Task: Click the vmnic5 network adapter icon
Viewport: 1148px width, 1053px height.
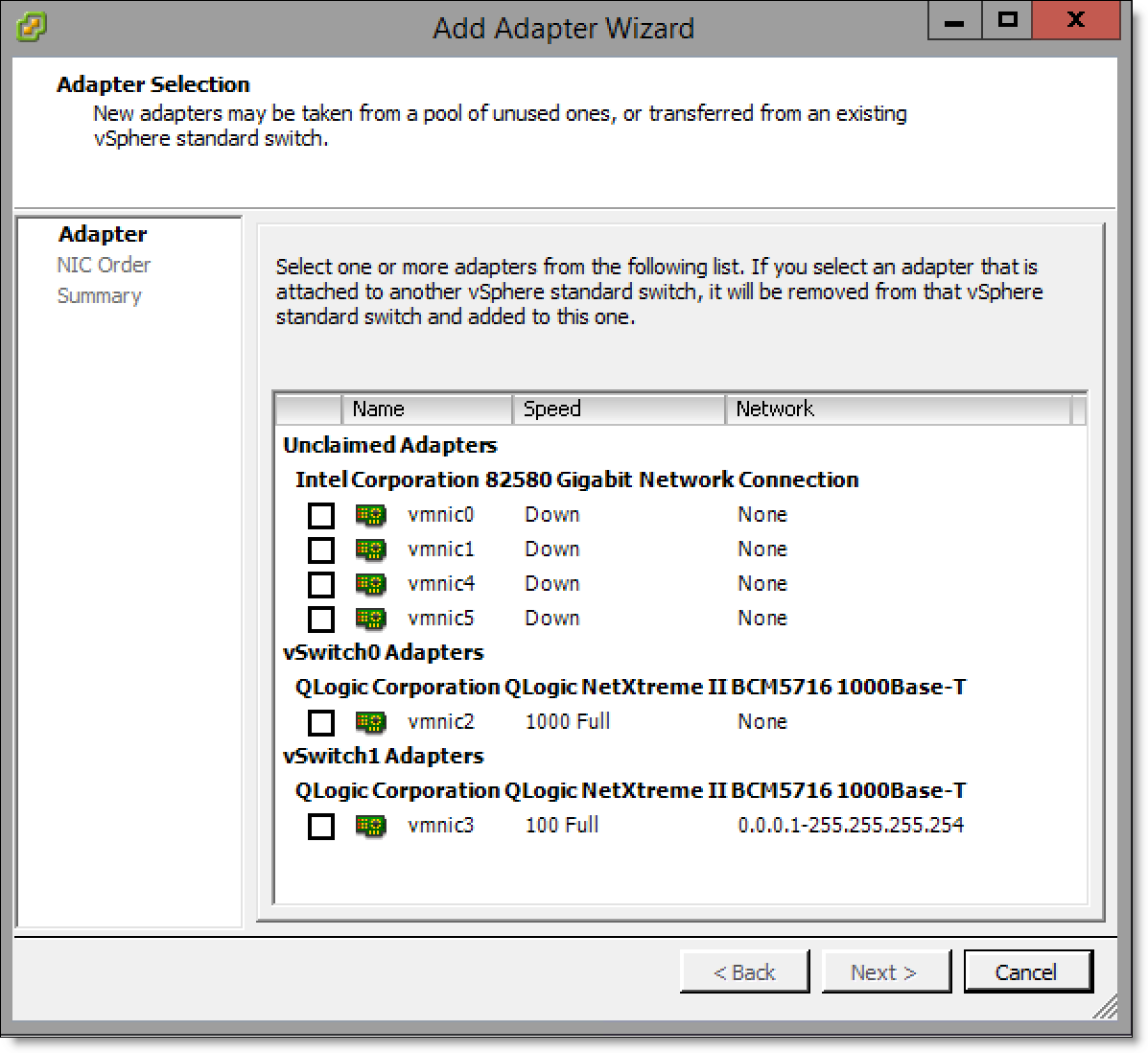Action: [x=370, y=619]
